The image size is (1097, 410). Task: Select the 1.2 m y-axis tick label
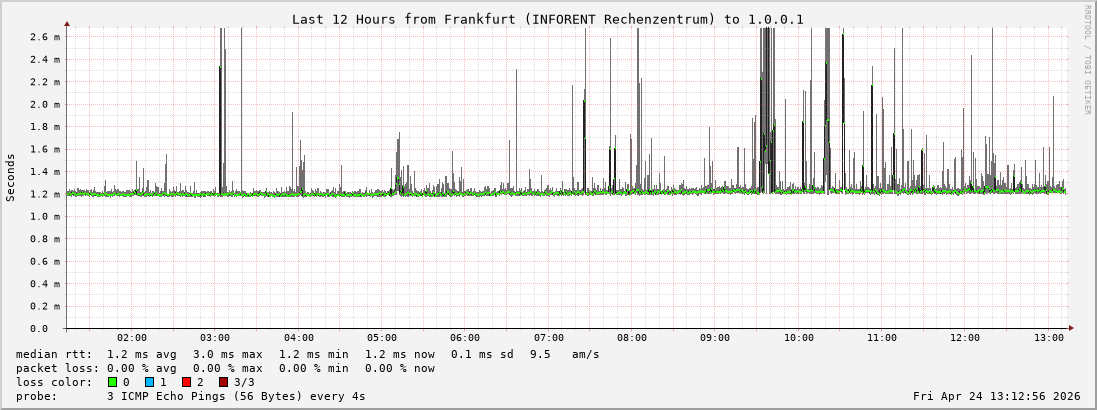coord(44,194)
